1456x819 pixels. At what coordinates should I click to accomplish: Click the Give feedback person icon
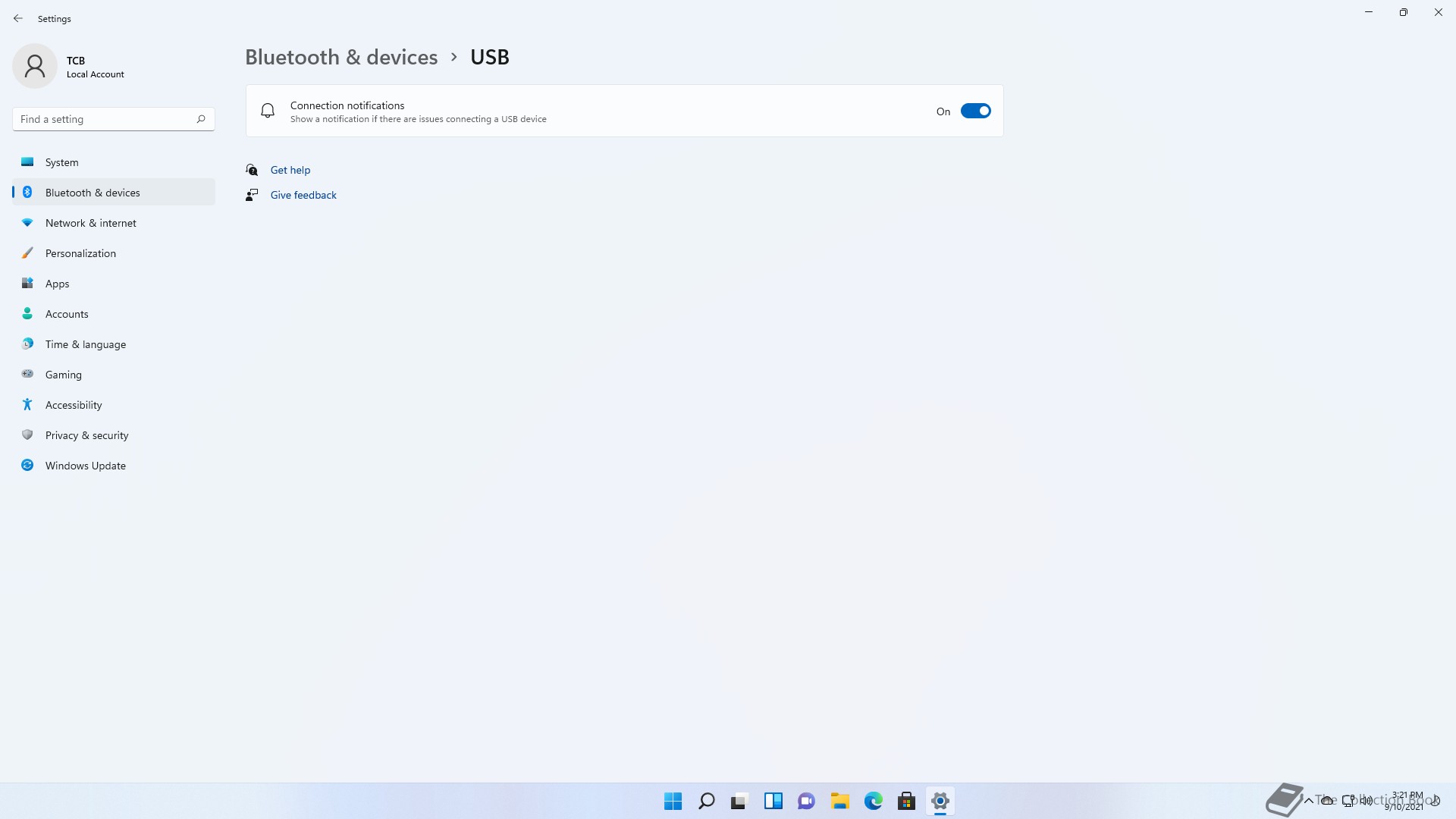coord(252,195)
